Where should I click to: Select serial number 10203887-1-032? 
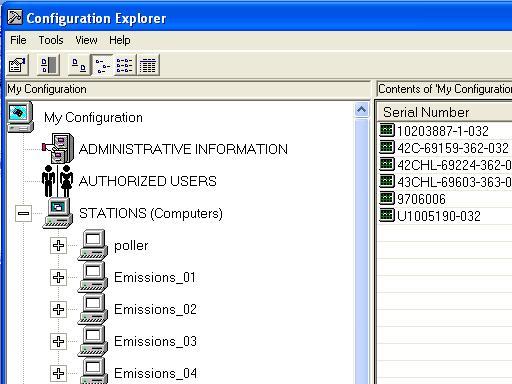(443, 131)
